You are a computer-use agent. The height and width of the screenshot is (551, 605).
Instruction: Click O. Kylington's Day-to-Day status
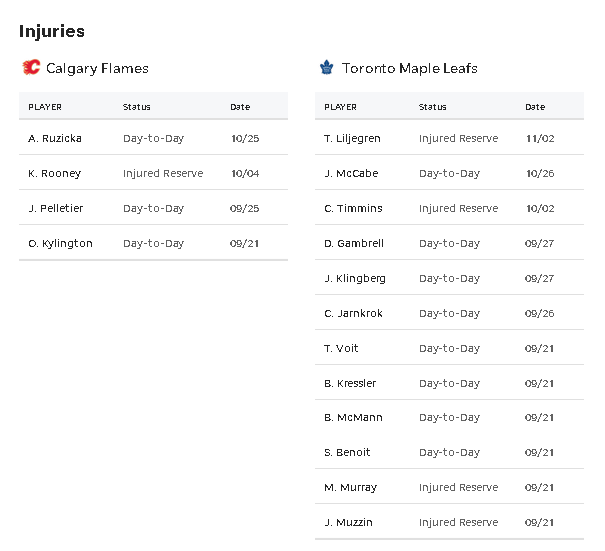[x=154, y=244]
